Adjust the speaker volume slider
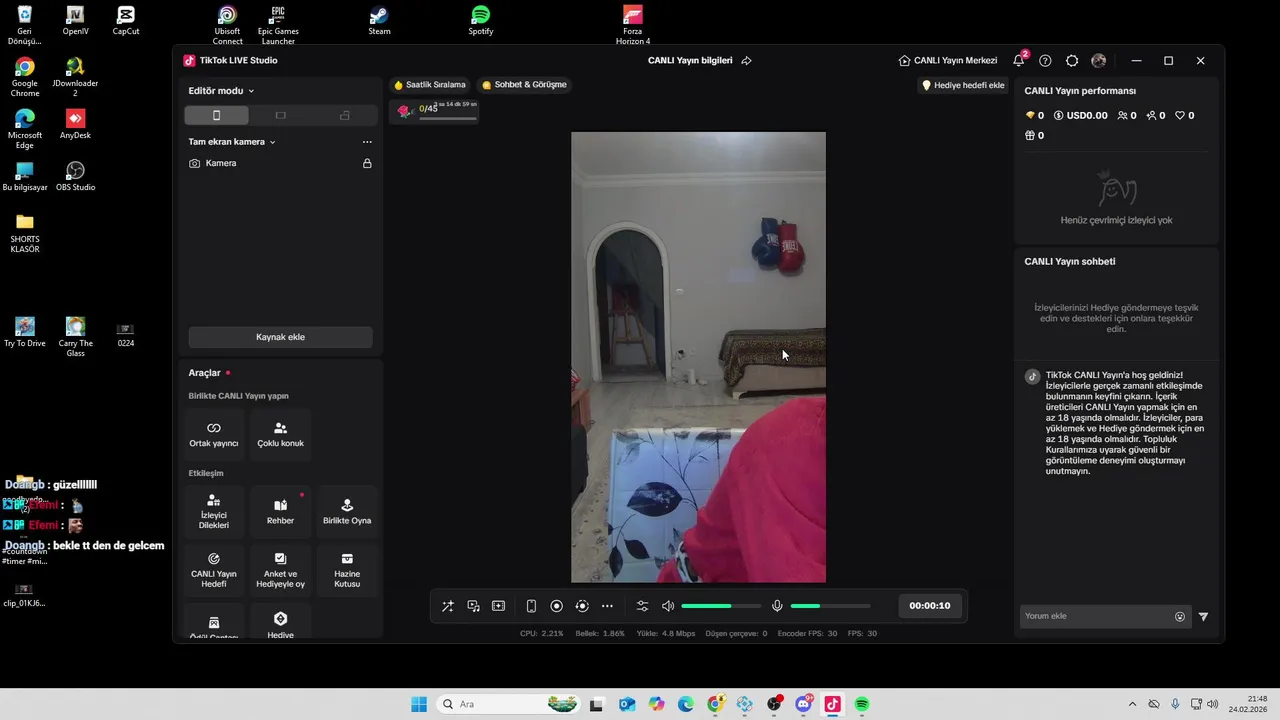Image resolution: width=1280 pixels, height=720 pixels. [x=720, y=606]
